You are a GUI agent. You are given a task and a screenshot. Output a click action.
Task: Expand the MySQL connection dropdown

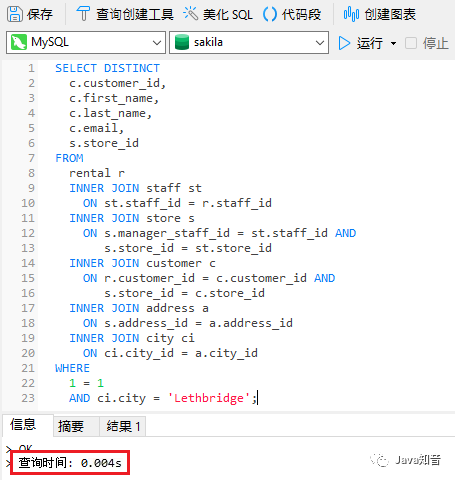157,43
